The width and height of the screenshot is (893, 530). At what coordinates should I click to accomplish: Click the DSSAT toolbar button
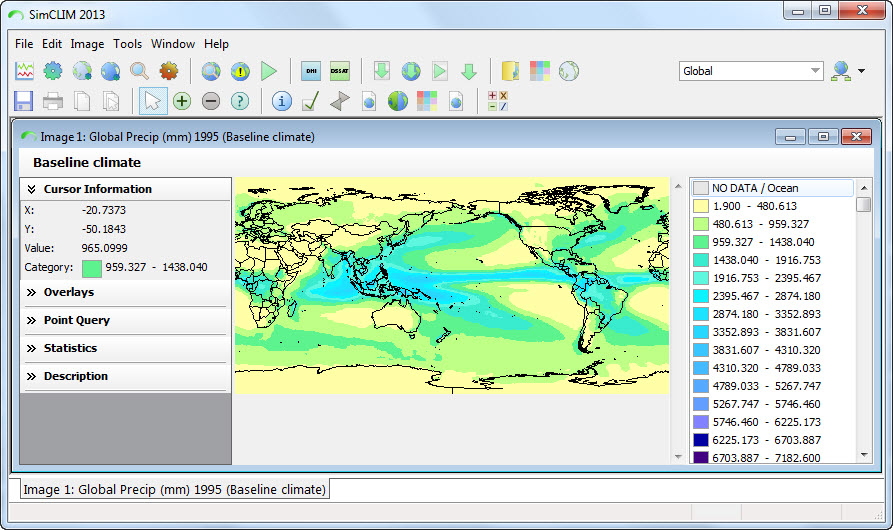(340, 71)
